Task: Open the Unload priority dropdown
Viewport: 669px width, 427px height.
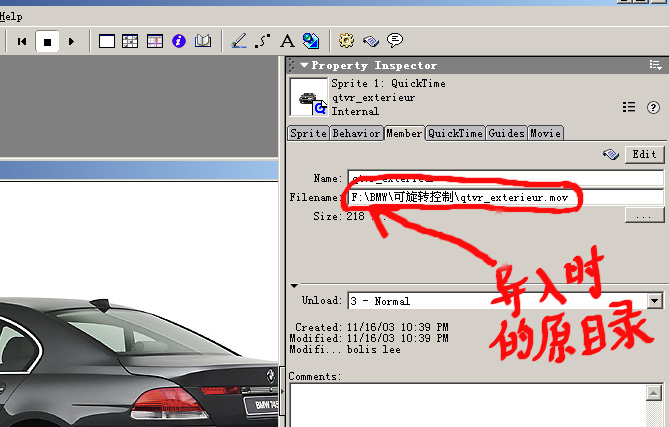Action: point(654,301)
